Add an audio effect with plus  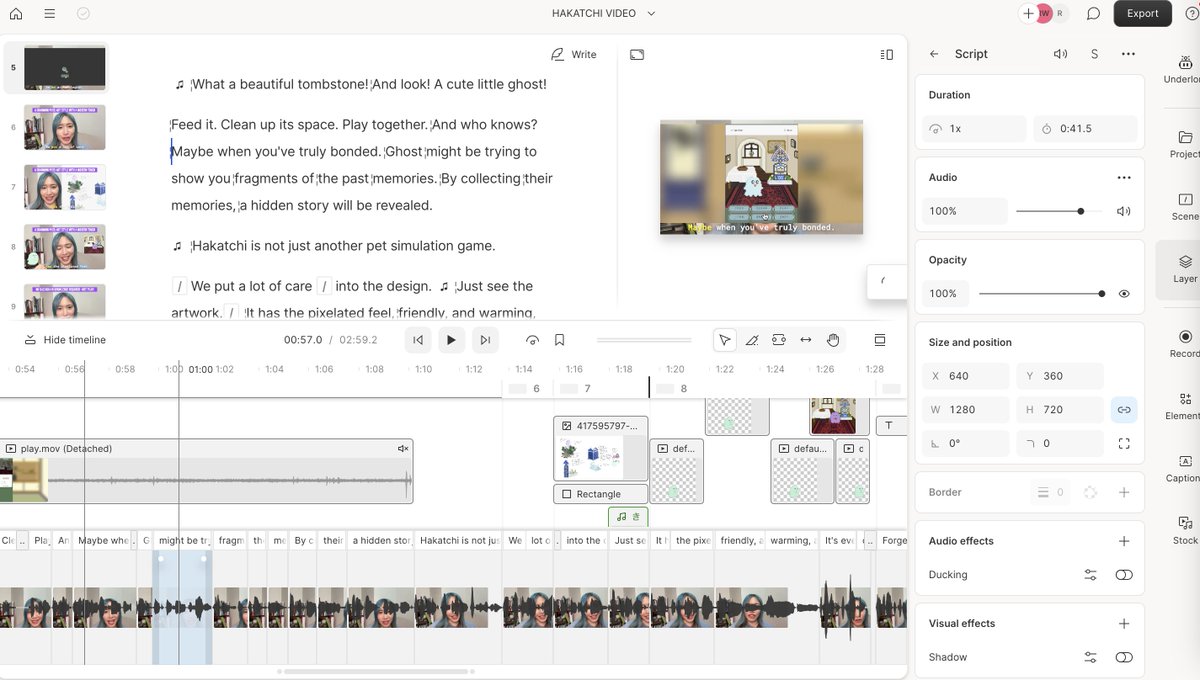1124,541
